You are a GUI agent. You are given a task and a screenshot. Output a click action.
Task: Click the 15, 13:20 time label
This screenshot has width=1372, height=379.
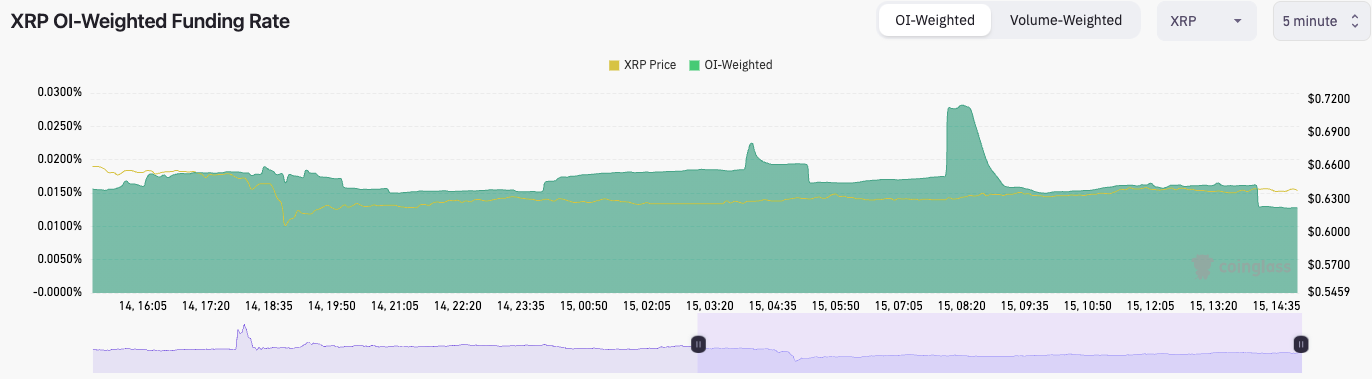pyautogui.click(x=1213, y=306)
